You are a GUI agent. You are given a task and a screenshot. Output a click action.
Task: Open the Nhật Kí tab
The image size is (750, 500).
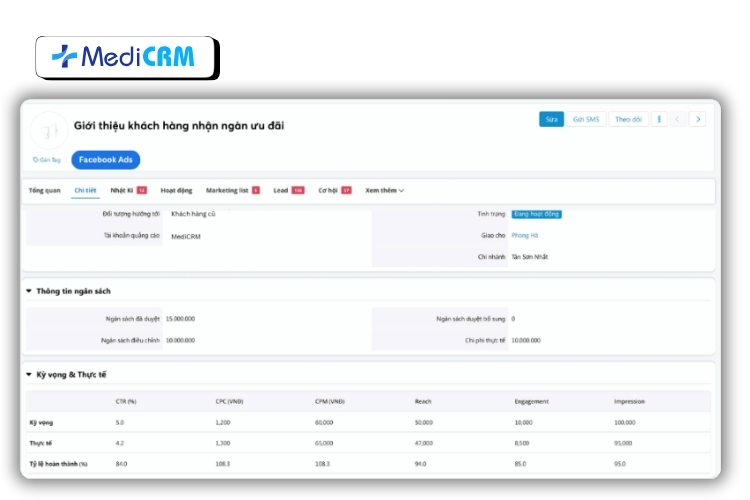pos(121,190)
